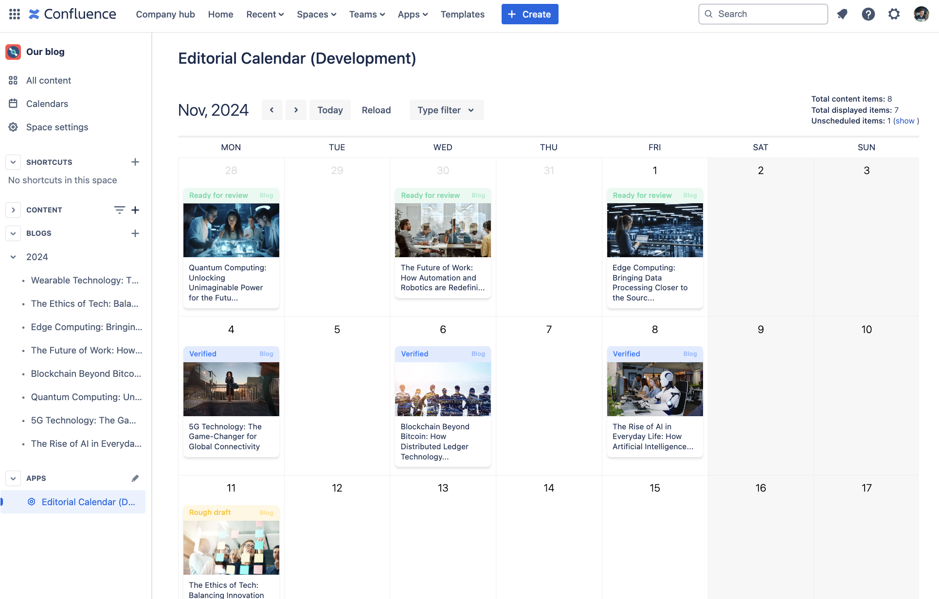Open The Ethics of Tech tree item
The height and width of the screenshot is (599, 939).
[84, 304]
